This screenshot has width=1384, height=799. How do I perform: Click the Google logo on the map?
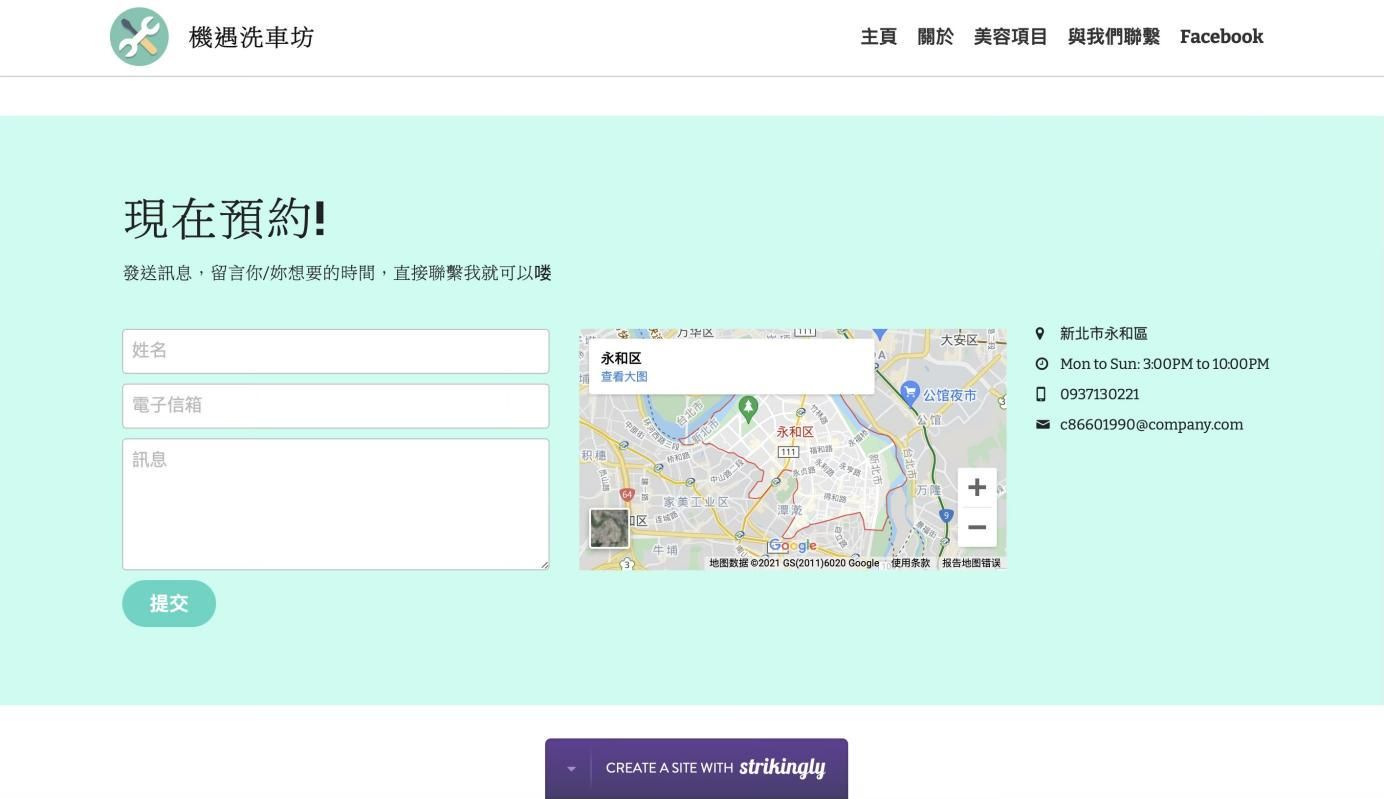click(791, 546)
